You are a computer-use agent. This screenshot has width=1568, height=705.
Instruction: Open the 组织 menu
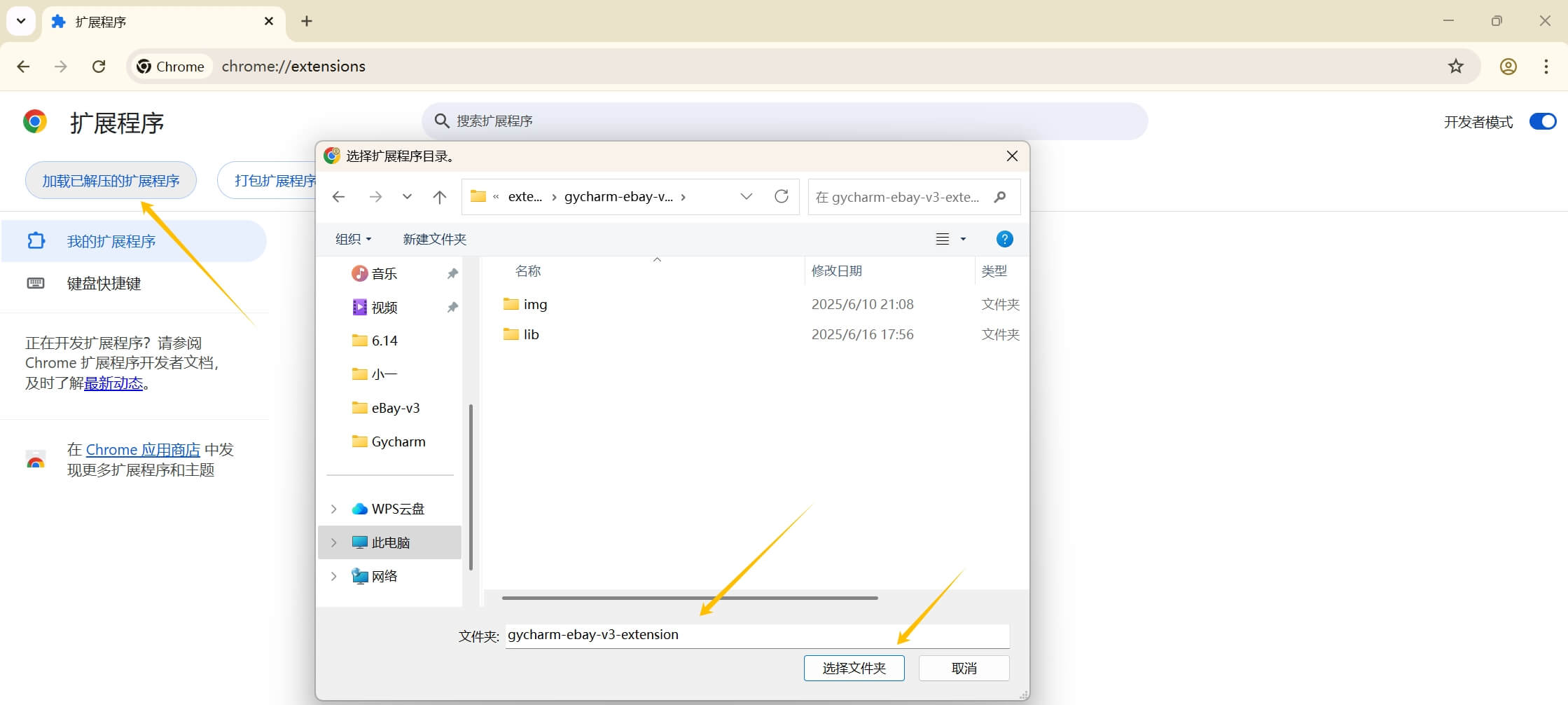point(353,239)
